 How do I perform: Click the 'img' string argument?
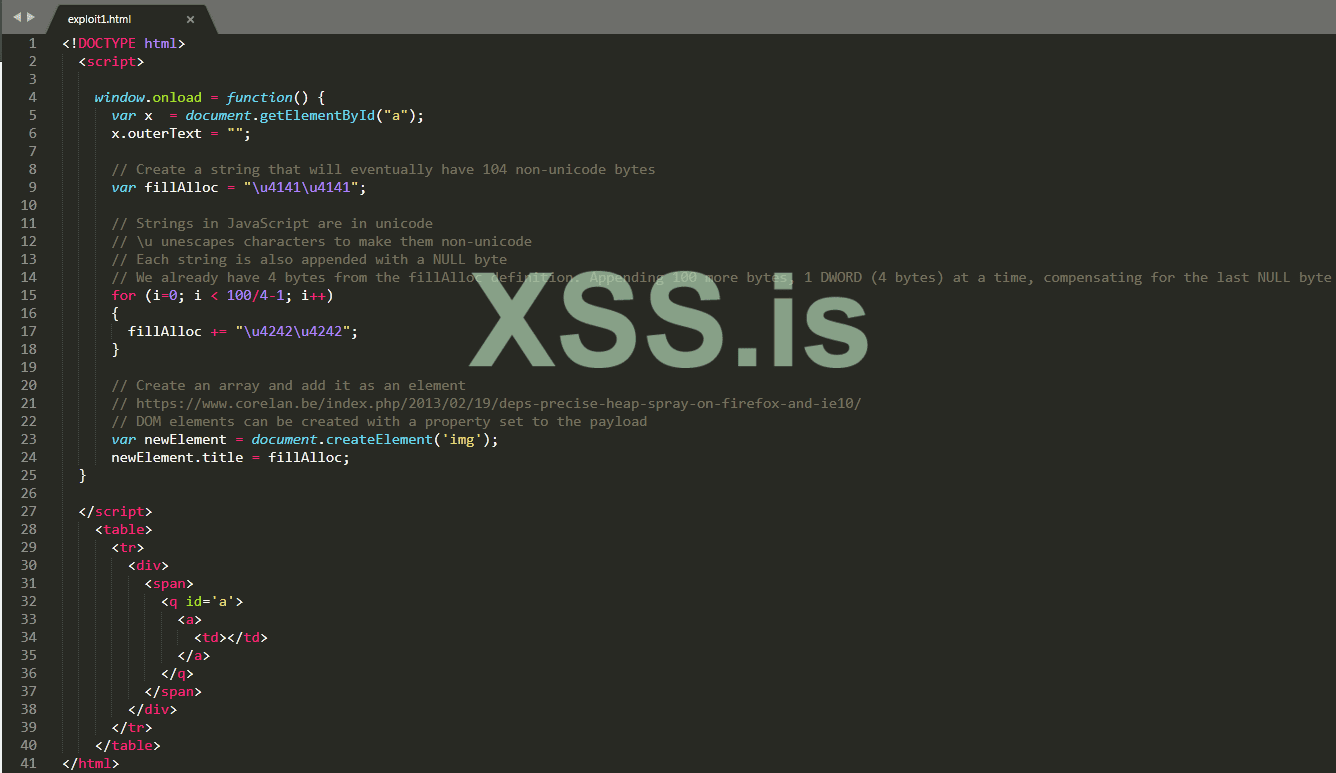(462, 439)
